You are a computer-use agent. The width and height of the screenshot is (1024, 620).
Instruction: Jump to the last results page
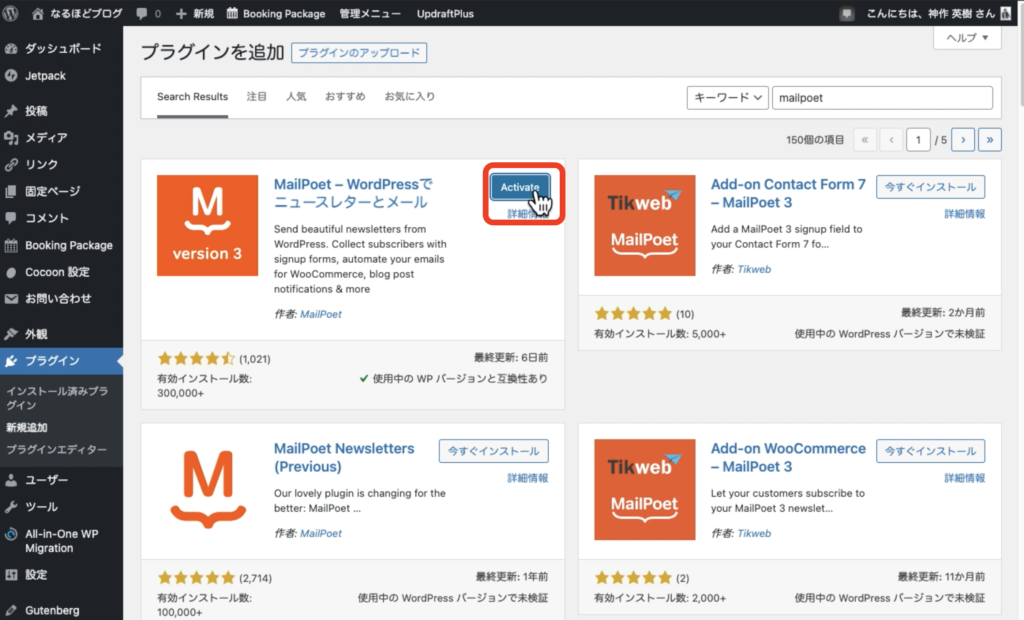pyautogui.click(x=989, y=140)
